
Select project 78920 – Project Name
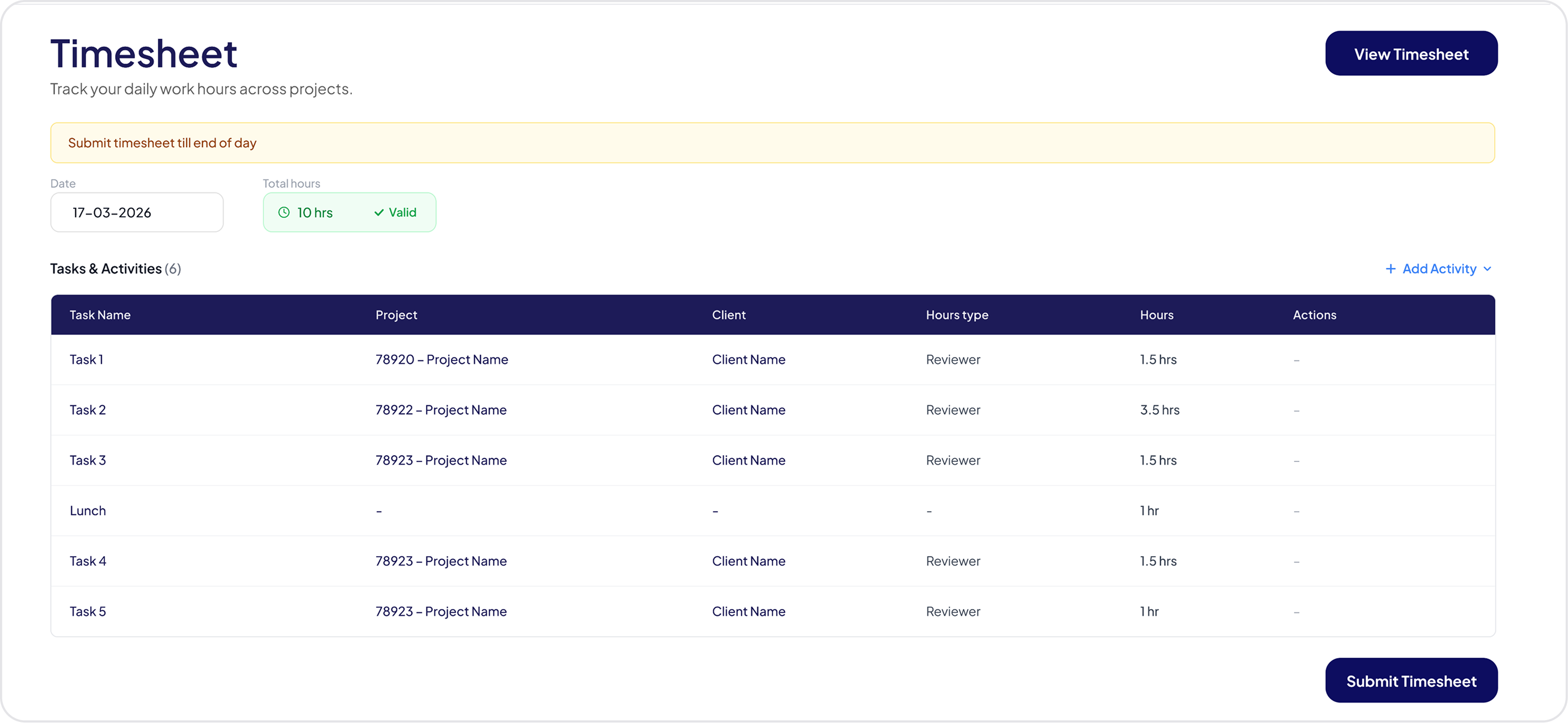[442, 359]
